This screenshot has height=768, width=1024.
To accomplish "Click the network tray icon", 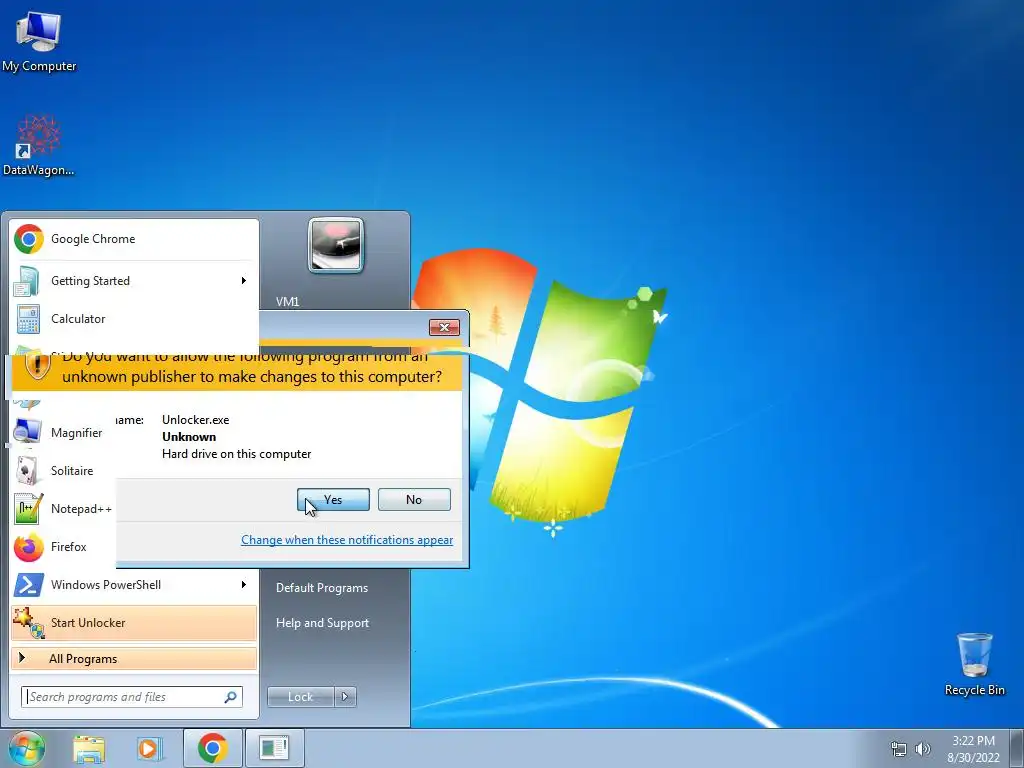I will click(899, 750).
